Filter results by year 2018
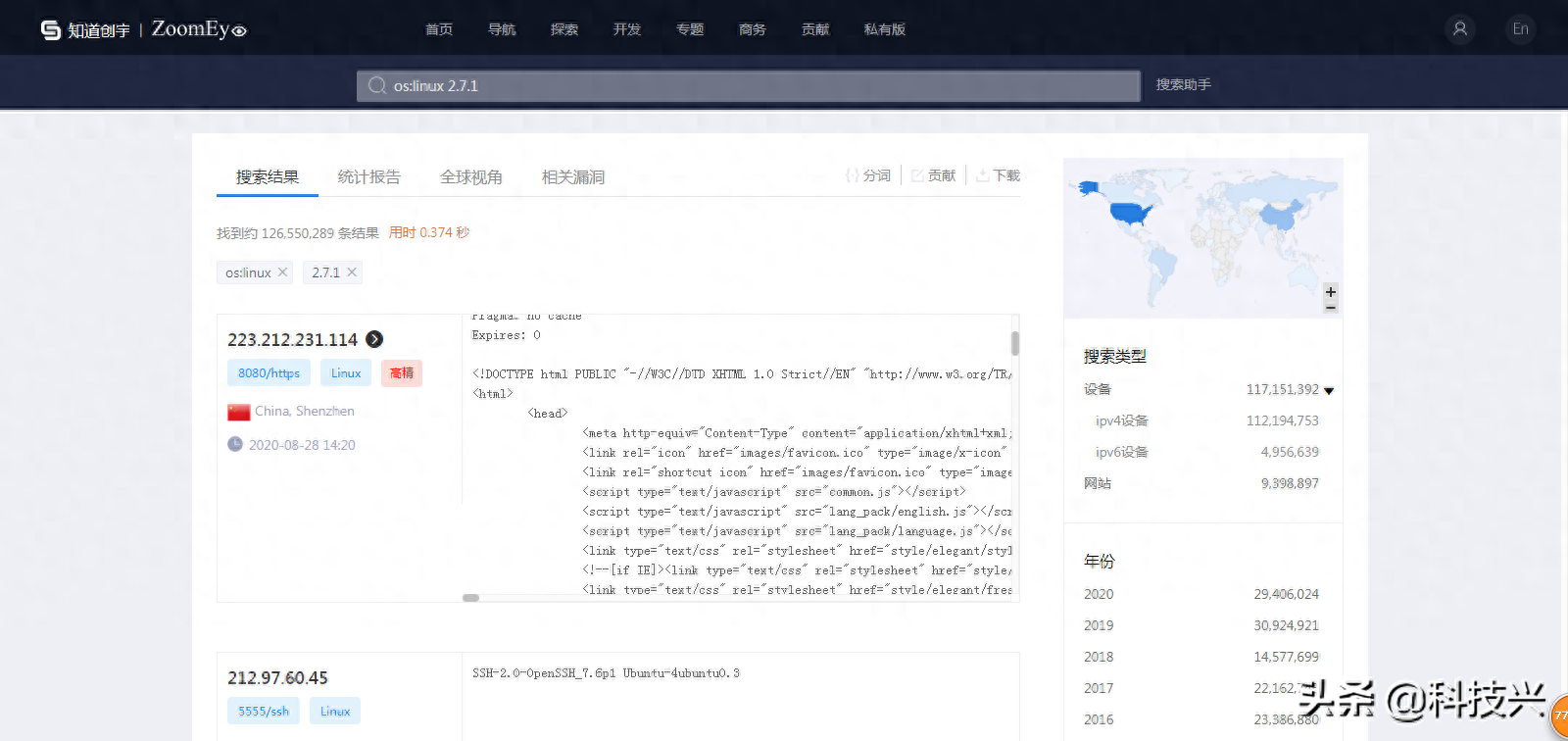This screenshot has height=741, width=1568. [x=1099, y=658]
